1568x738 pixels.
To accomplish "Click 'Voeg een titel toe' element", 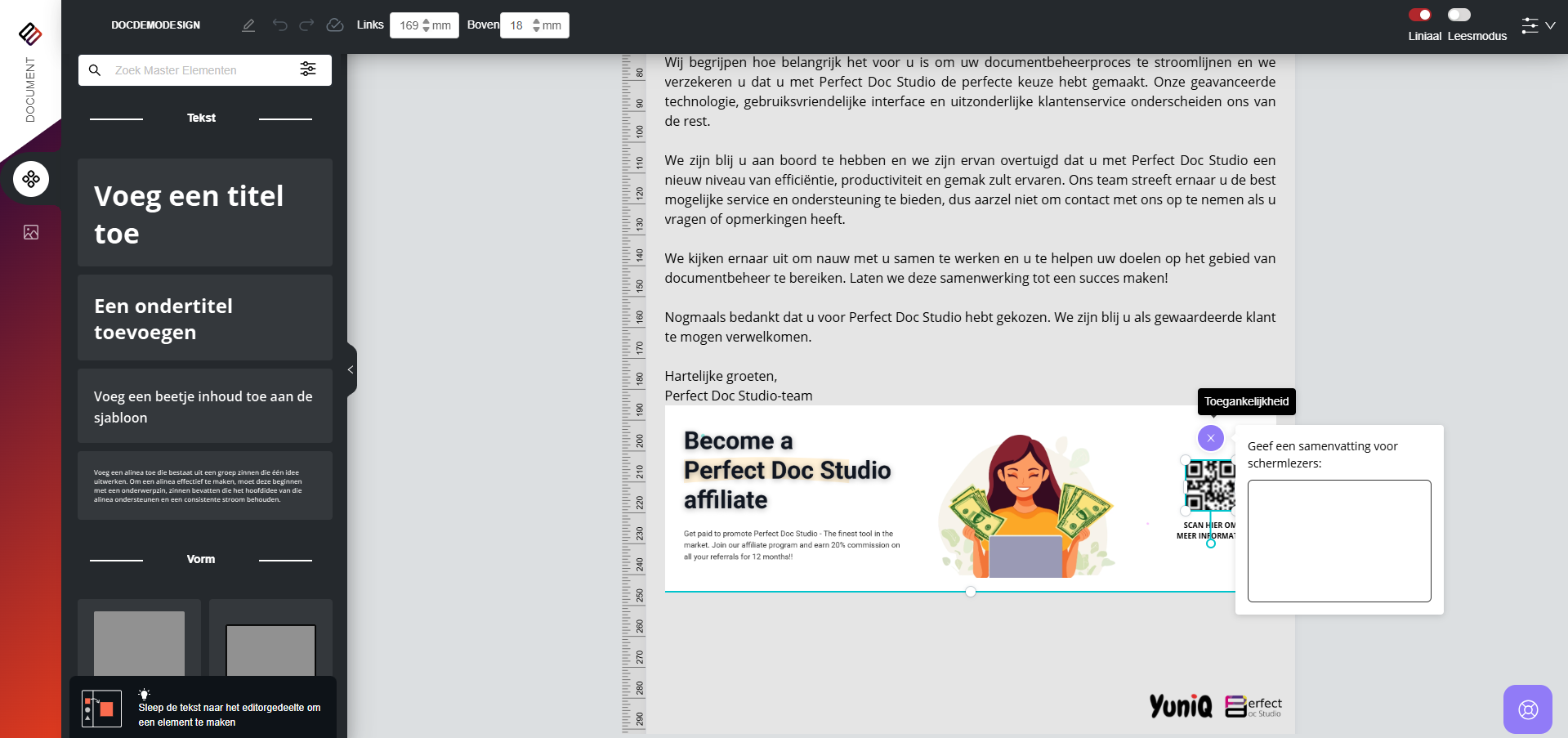I will pos(204,212).
